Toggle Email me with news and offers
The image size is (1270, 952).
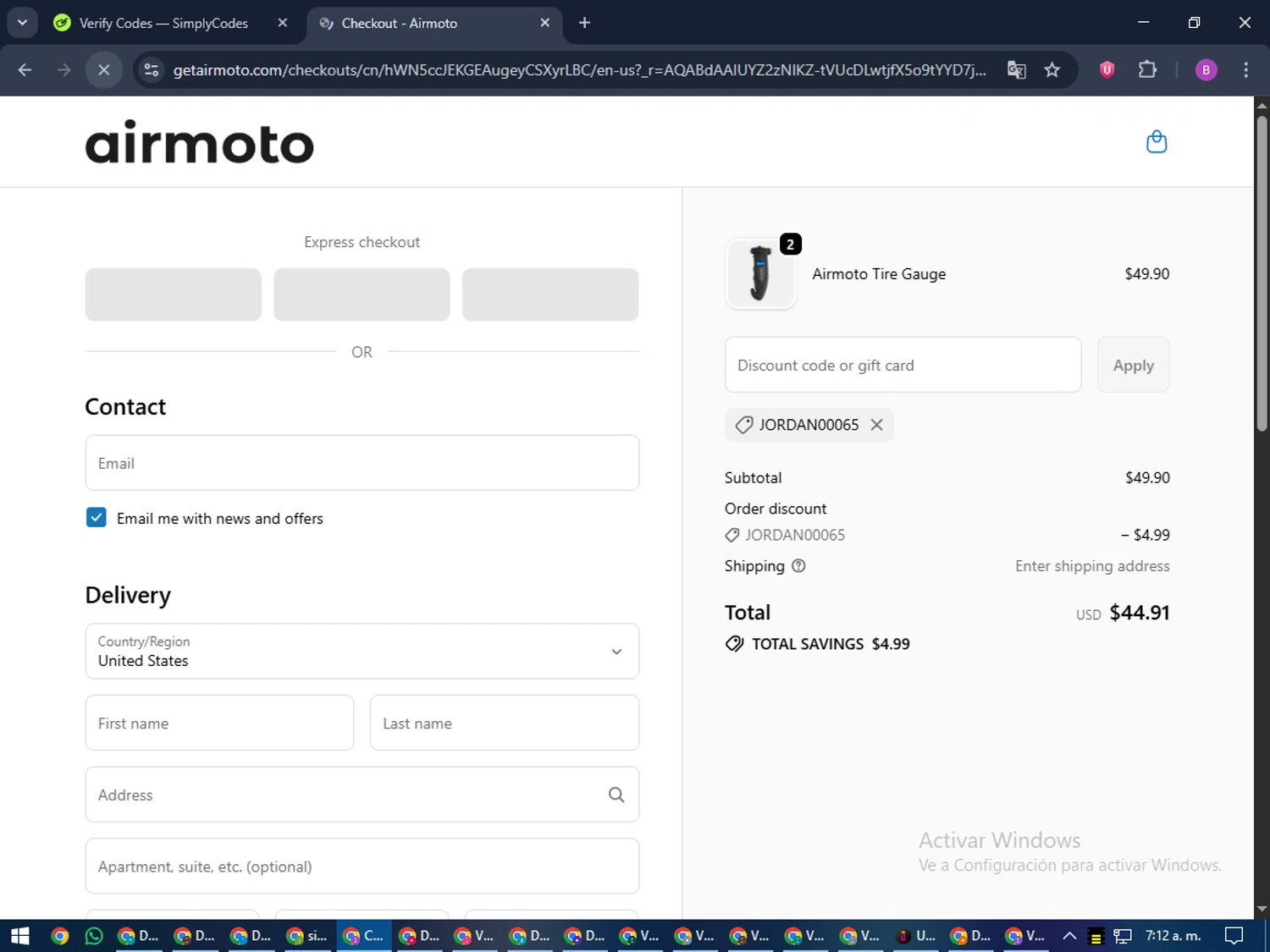97,518
